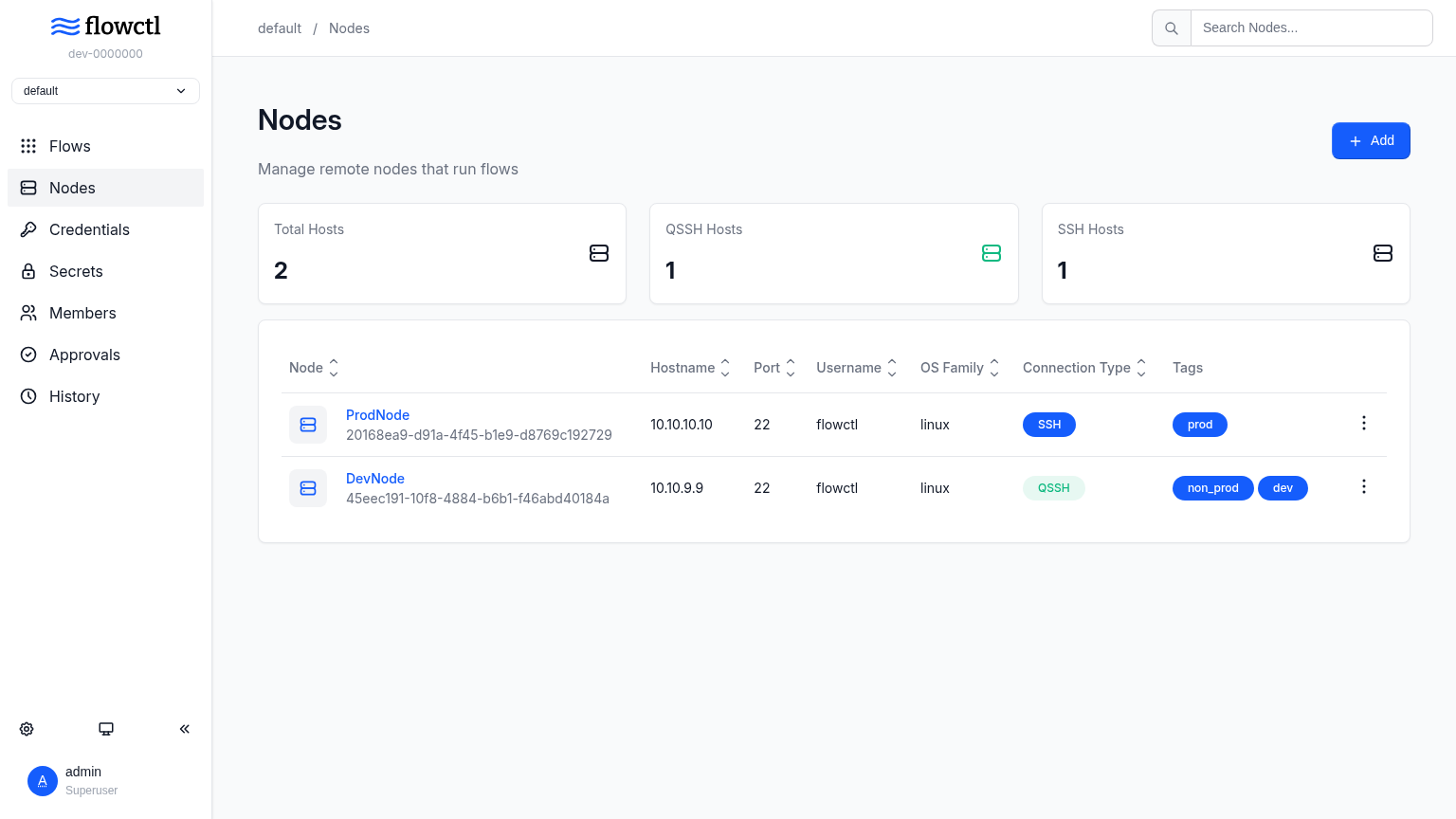Click the QSSH connection type badge

1054,488
